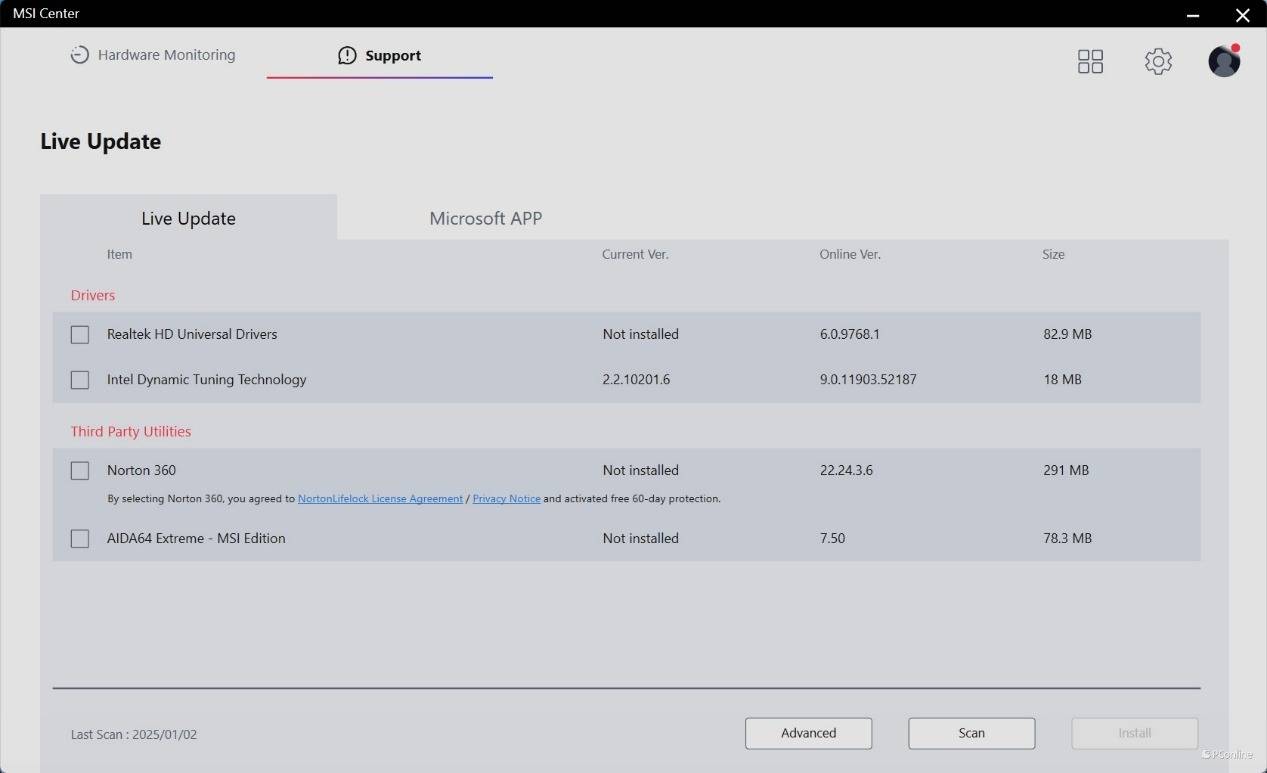Click the Live Update page title
This screenshot has width=1267, height=773.
click(x=100, y=141)
